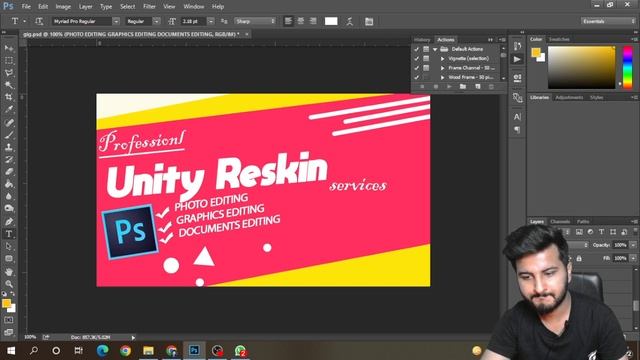
Task: Toggle text orientation in options bar
Action: coord(39,21)
